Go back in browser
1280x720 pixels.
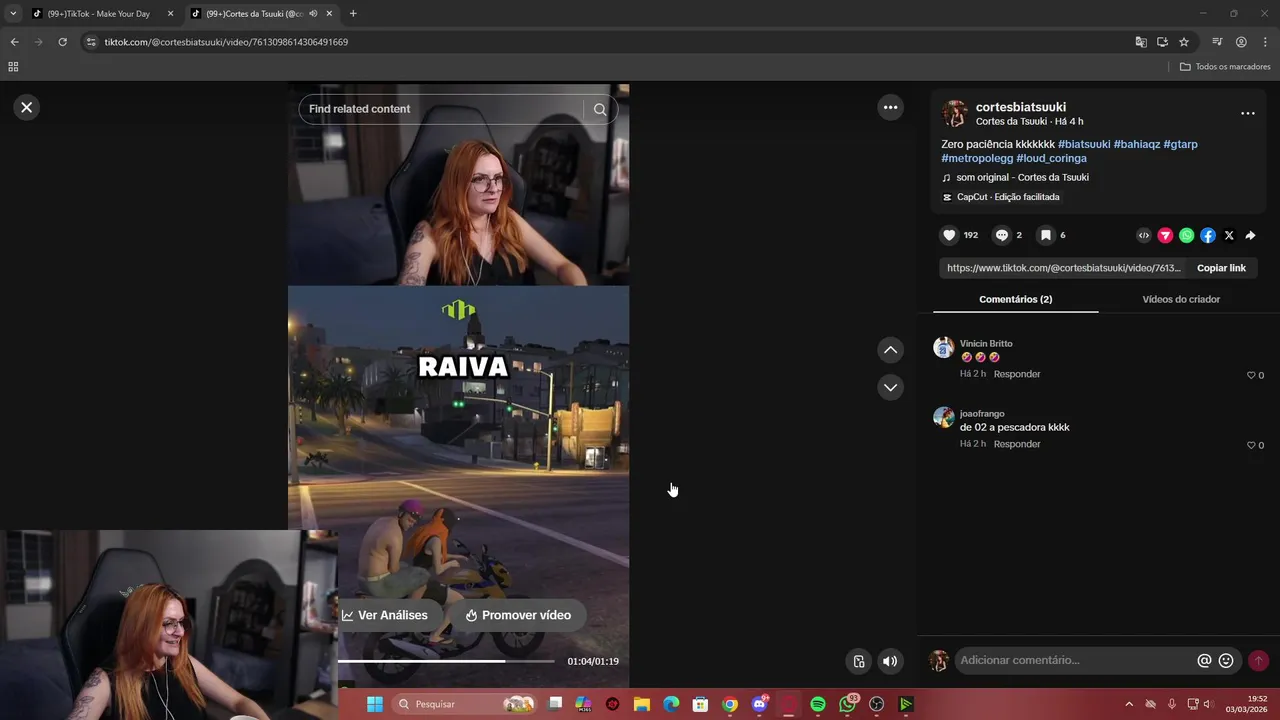pos(14,42)
